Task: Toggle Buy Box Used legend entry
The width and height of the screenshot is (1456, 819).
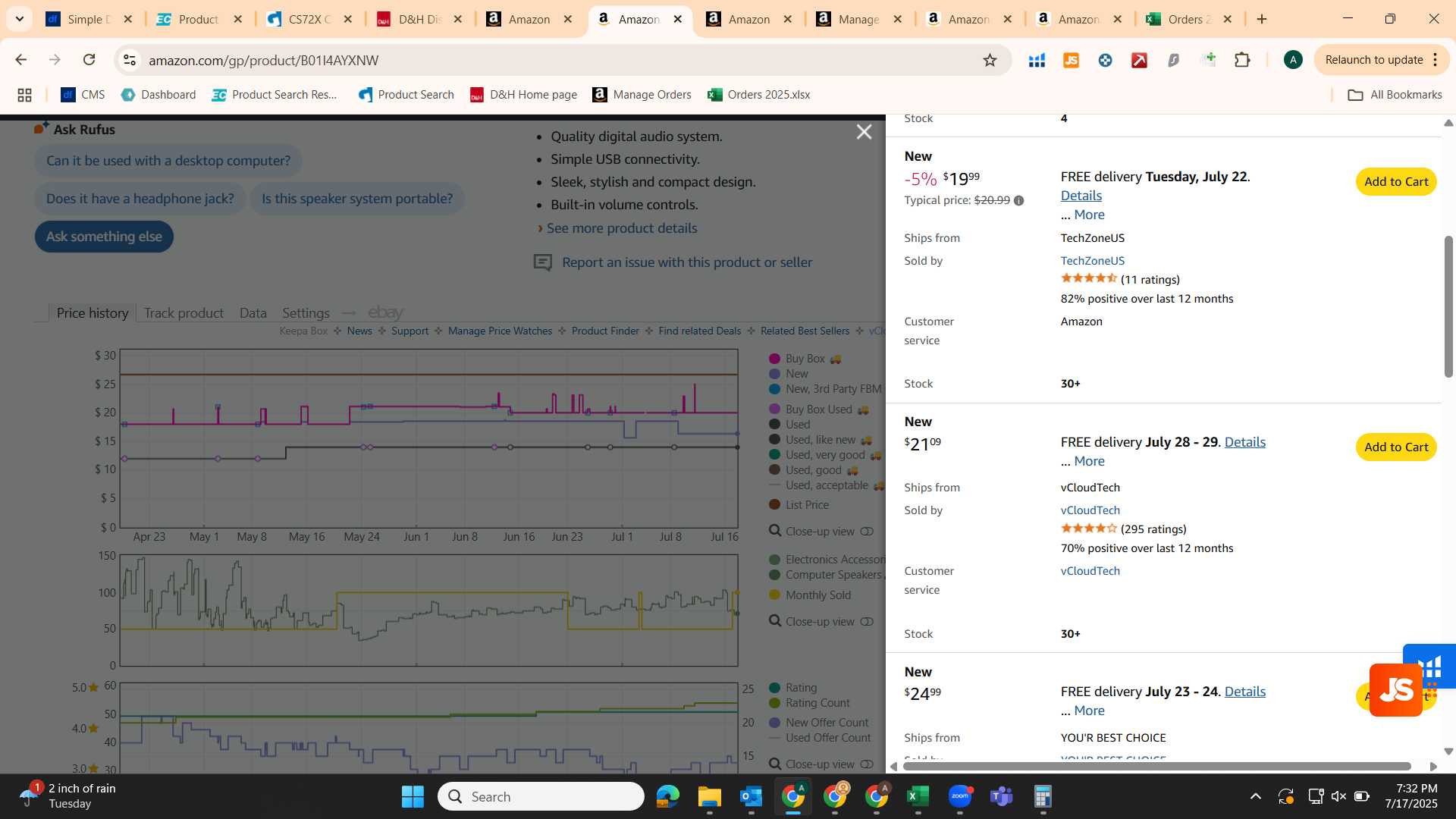Action: tap(819, 409)
